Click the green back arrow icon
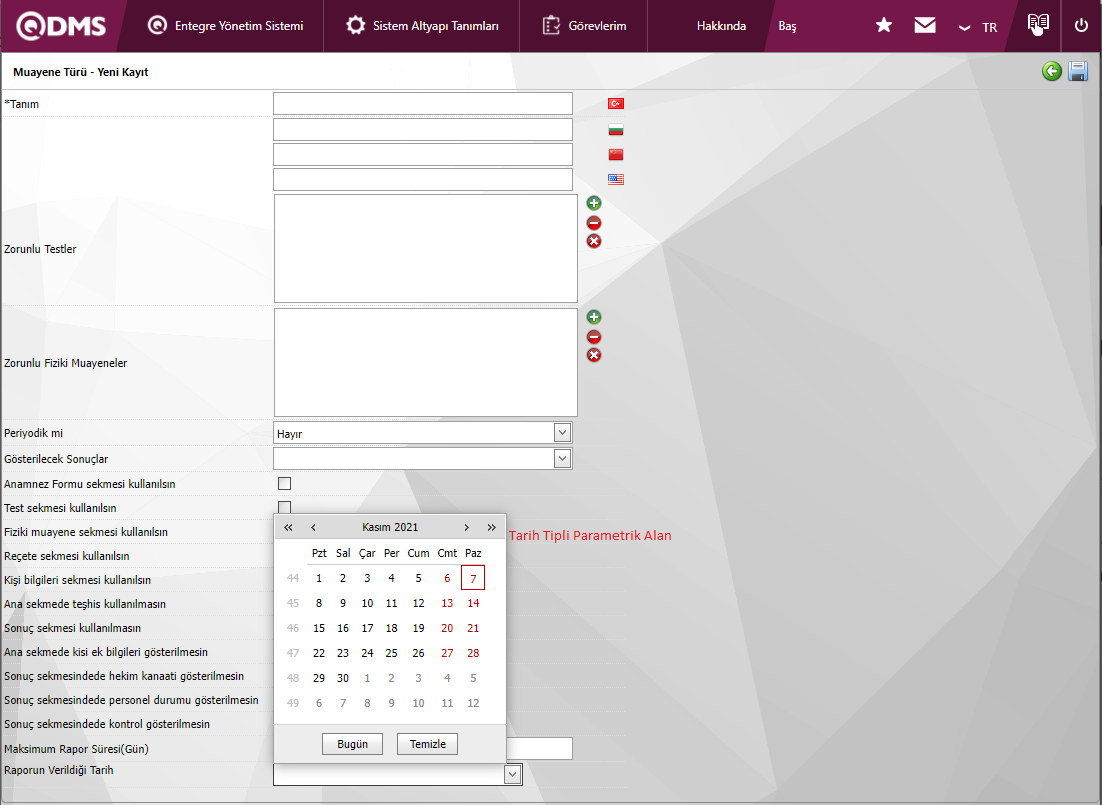The width and height of the screenshot is (1102, 805). tap(1051, 71)
